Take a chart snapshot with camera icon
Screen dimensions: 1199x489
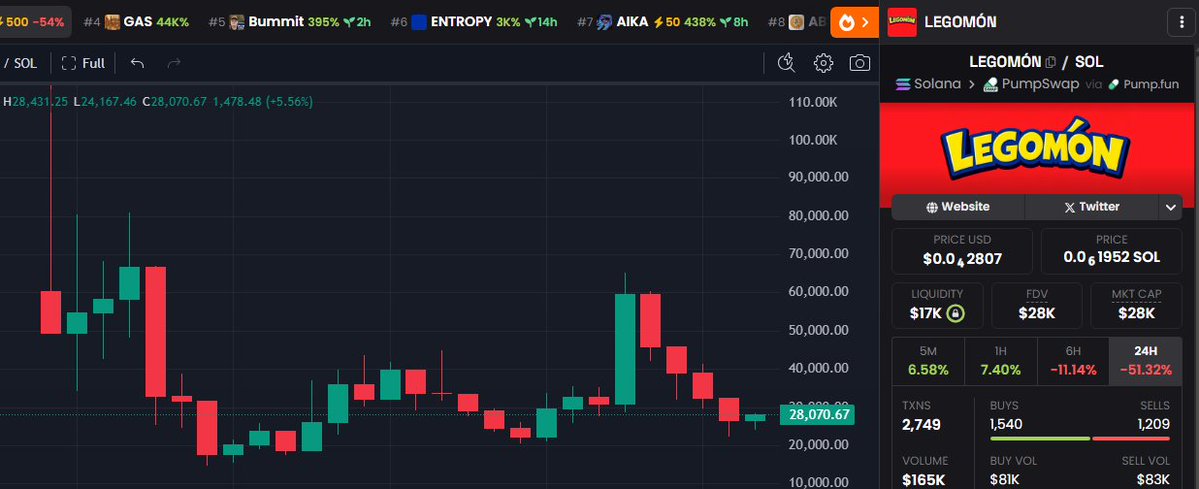(x=860, y=63)
